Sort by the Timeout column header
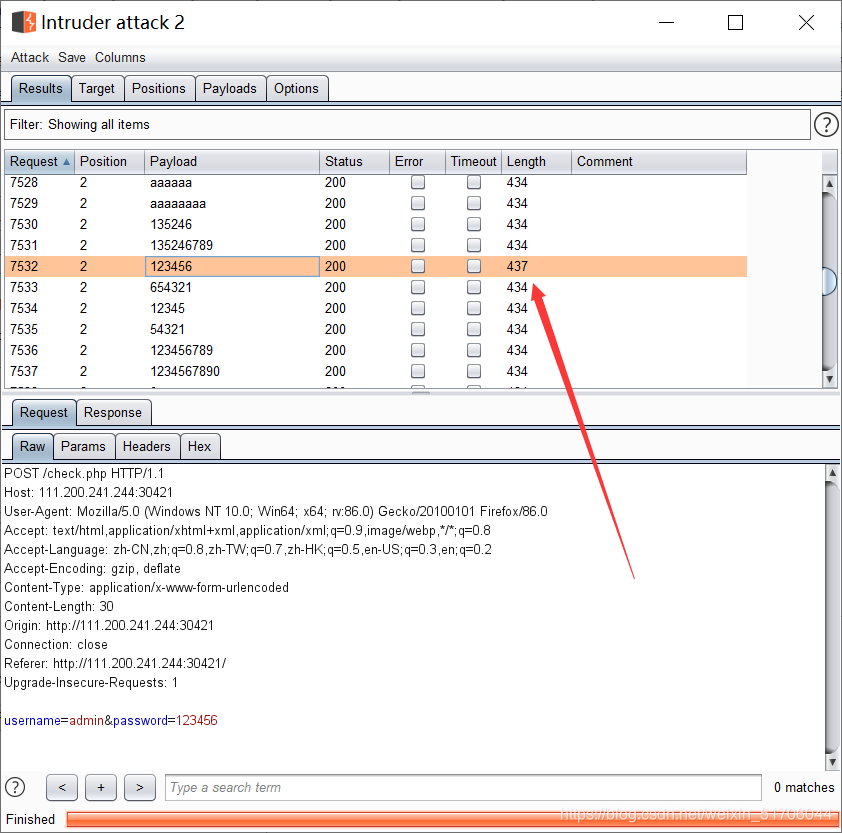Viewport: 842px width, 833px height. tap(474, 162)
